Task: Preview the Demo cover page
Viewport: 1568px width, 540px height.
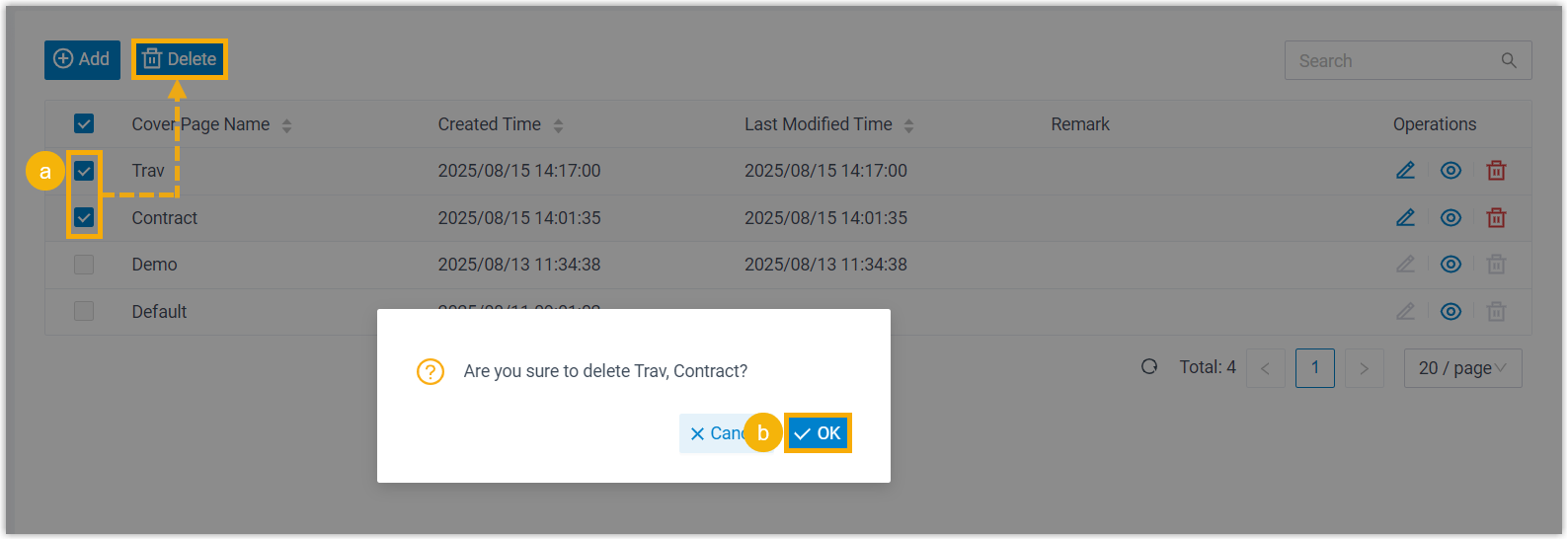Action: [1450, 265]
